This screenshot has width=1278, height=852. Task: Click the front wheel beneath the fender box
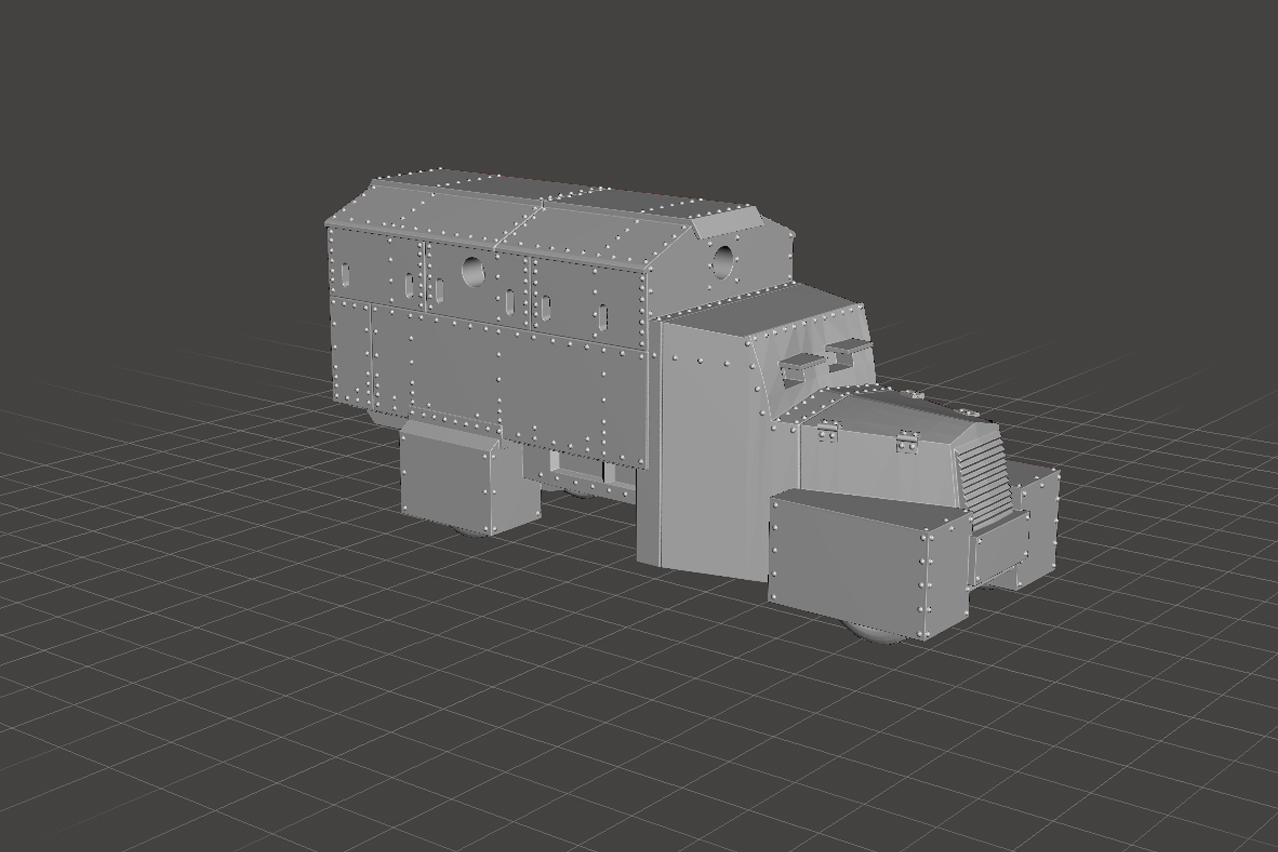877,633
